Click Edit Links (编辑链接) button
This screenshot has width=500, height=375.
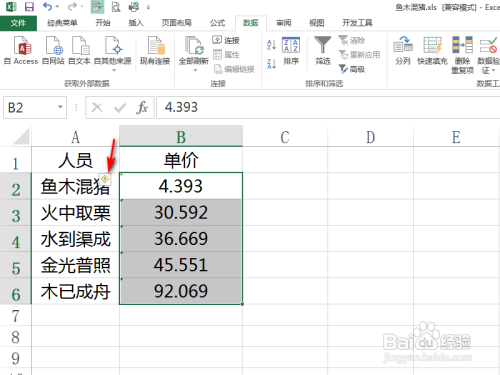point(234,69)
